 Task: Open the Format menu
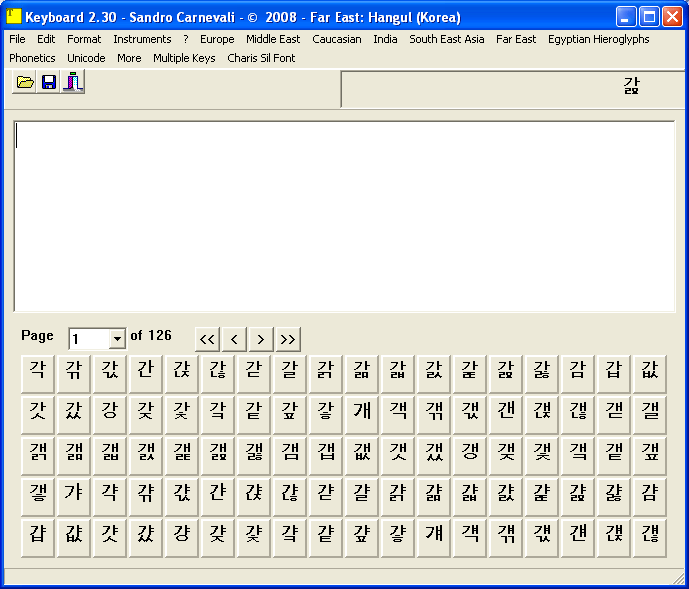84,39
